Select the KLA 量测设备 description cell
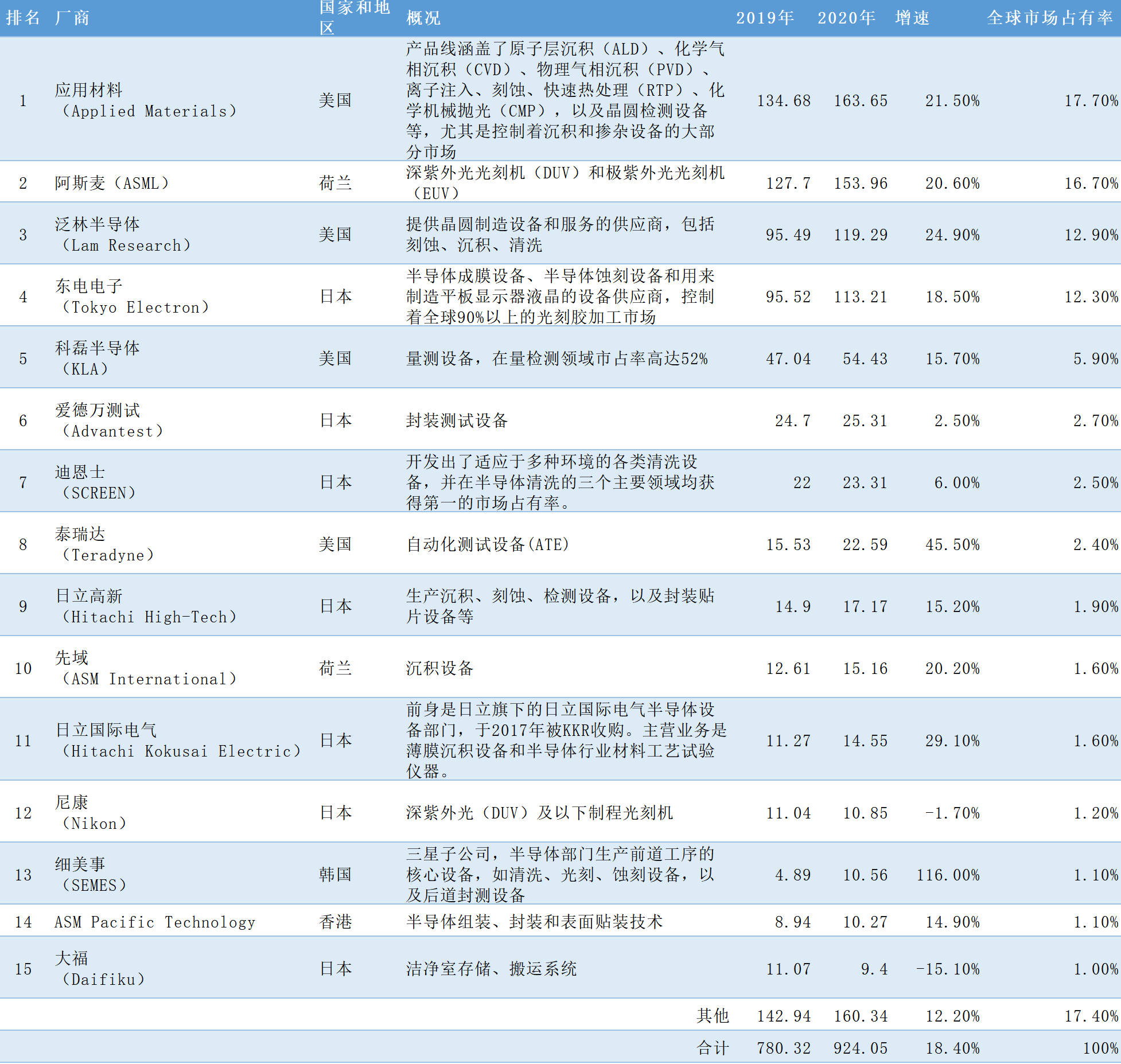1121x1064 pixels. (557, 358)
